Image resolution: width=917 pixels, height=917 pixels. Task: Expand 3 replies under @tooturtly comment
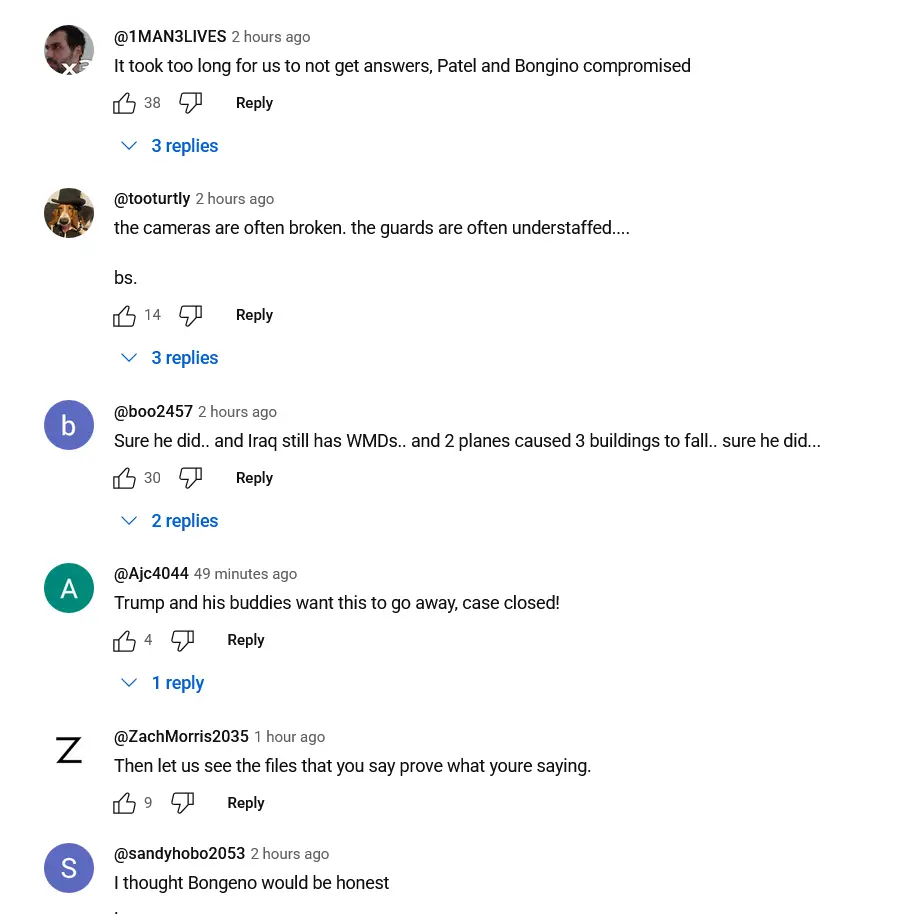click(170, 358)
